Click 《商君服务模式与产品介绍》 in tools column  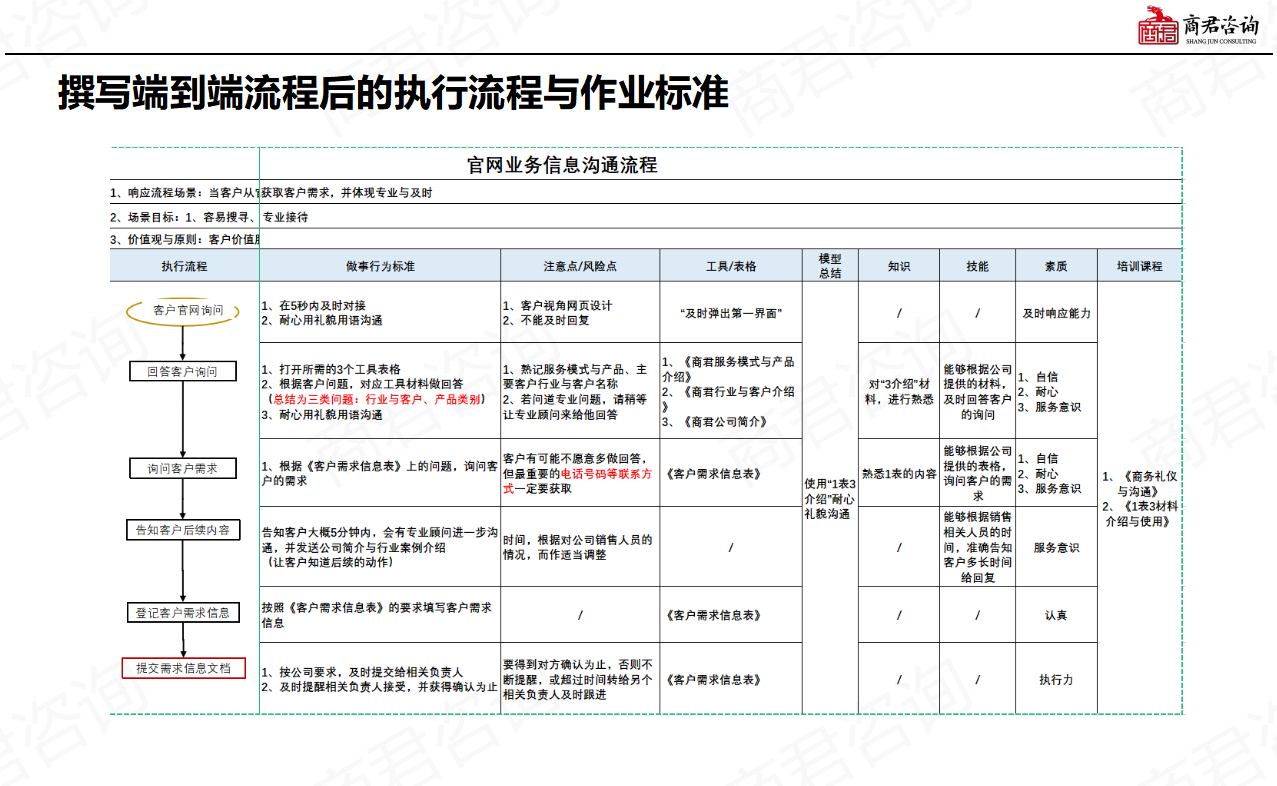point(728,369)
